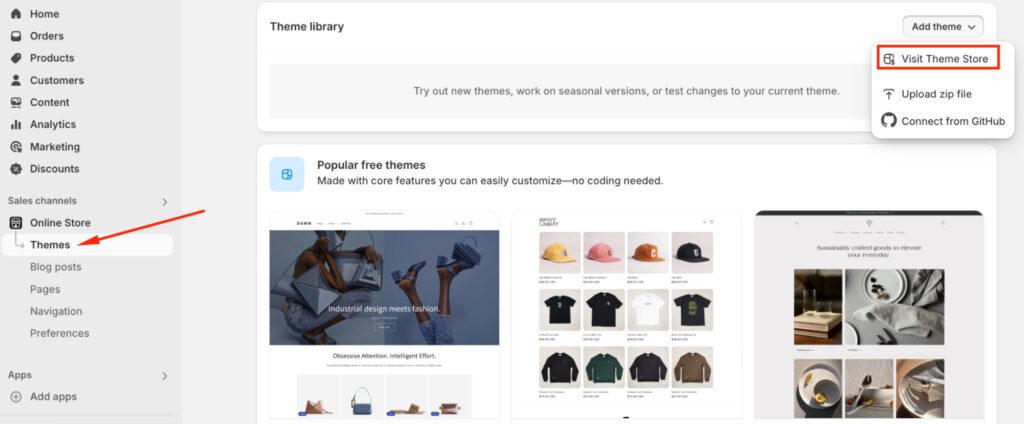Open the Themes sidebar item

coord(50,245)
